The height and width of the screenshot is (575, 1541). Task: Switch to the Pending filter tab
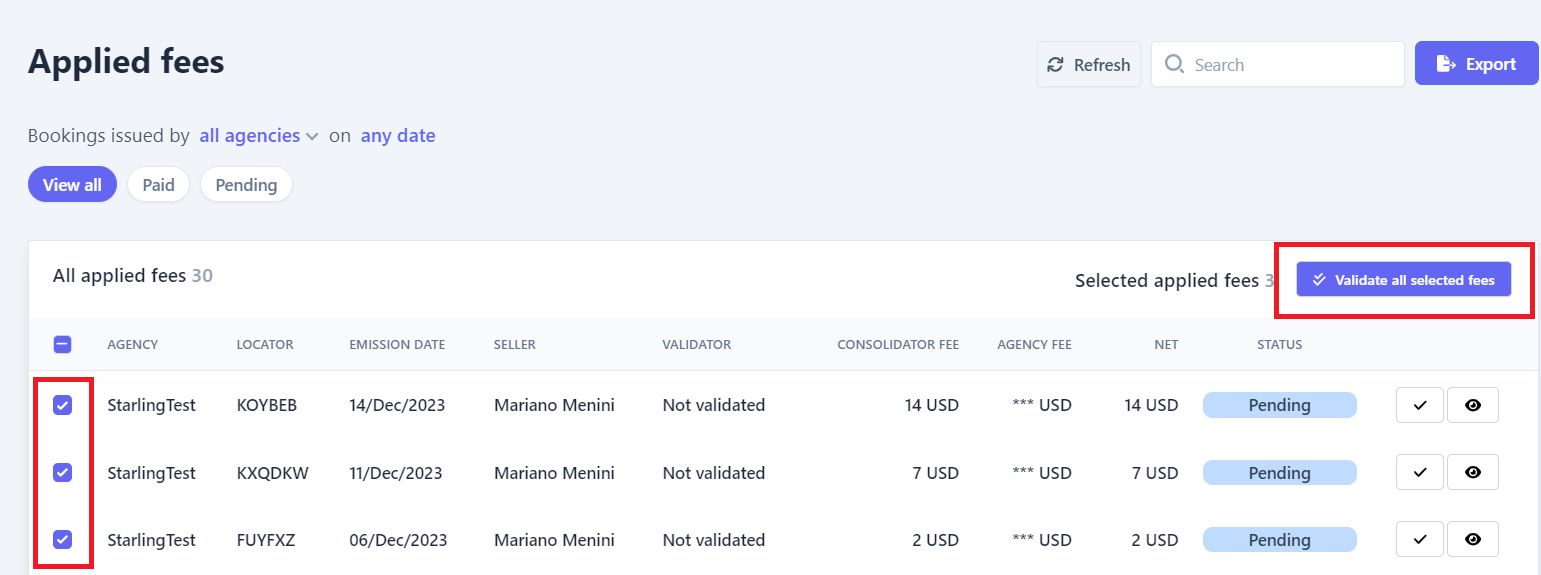click(x=246, y=185)
